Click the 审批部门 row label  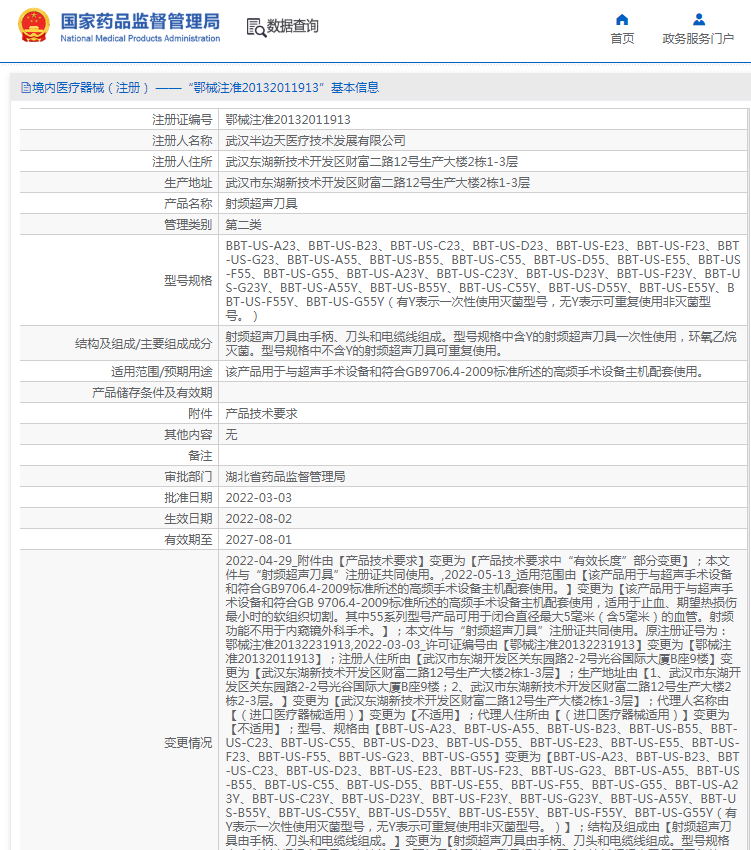[x=188, y=477]
